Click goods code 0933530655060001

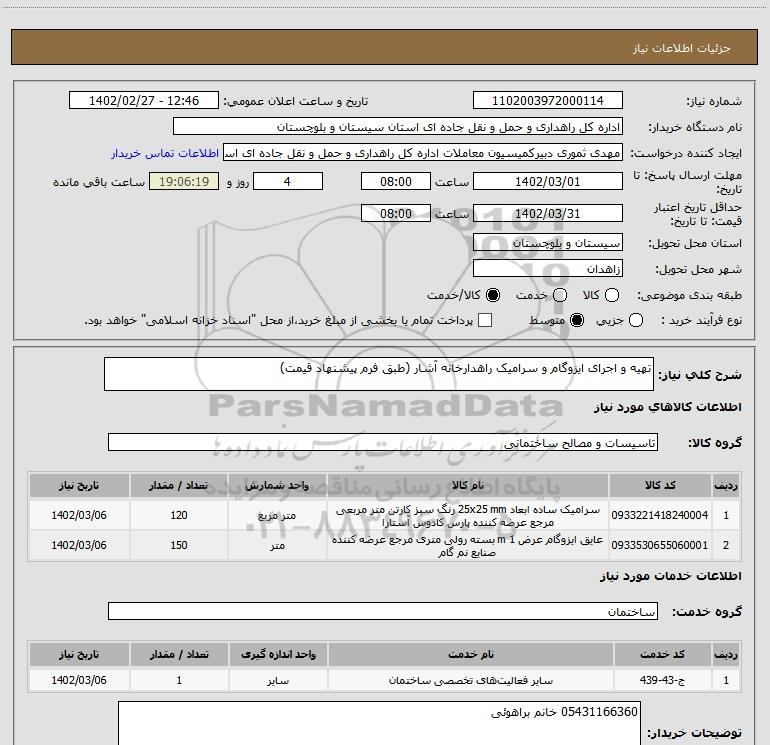pyautogui.click(x=660, y=545)
